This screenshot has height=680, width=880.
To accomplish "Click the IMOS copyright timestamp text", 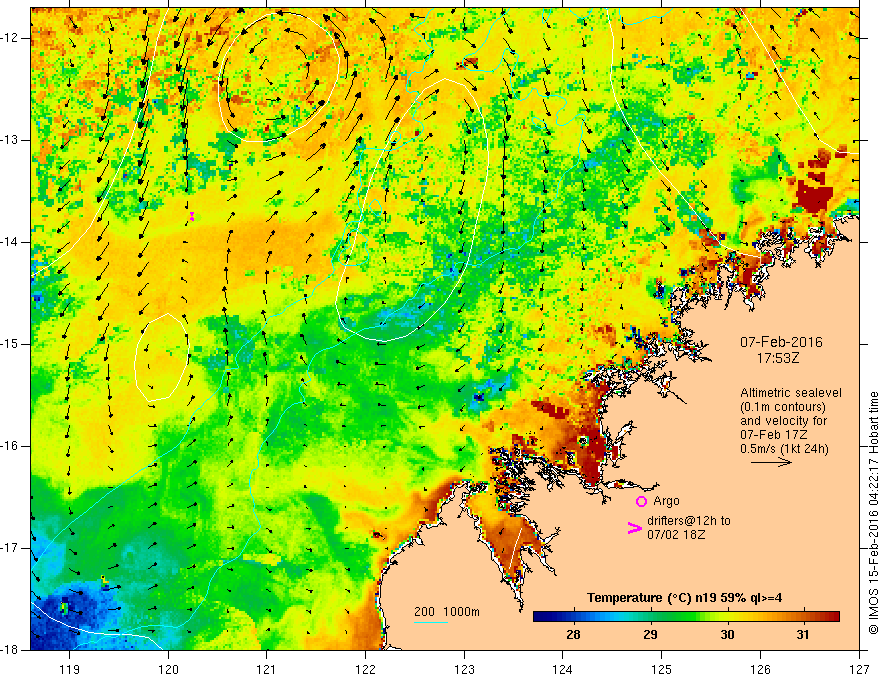I will [x=873, y=513].
